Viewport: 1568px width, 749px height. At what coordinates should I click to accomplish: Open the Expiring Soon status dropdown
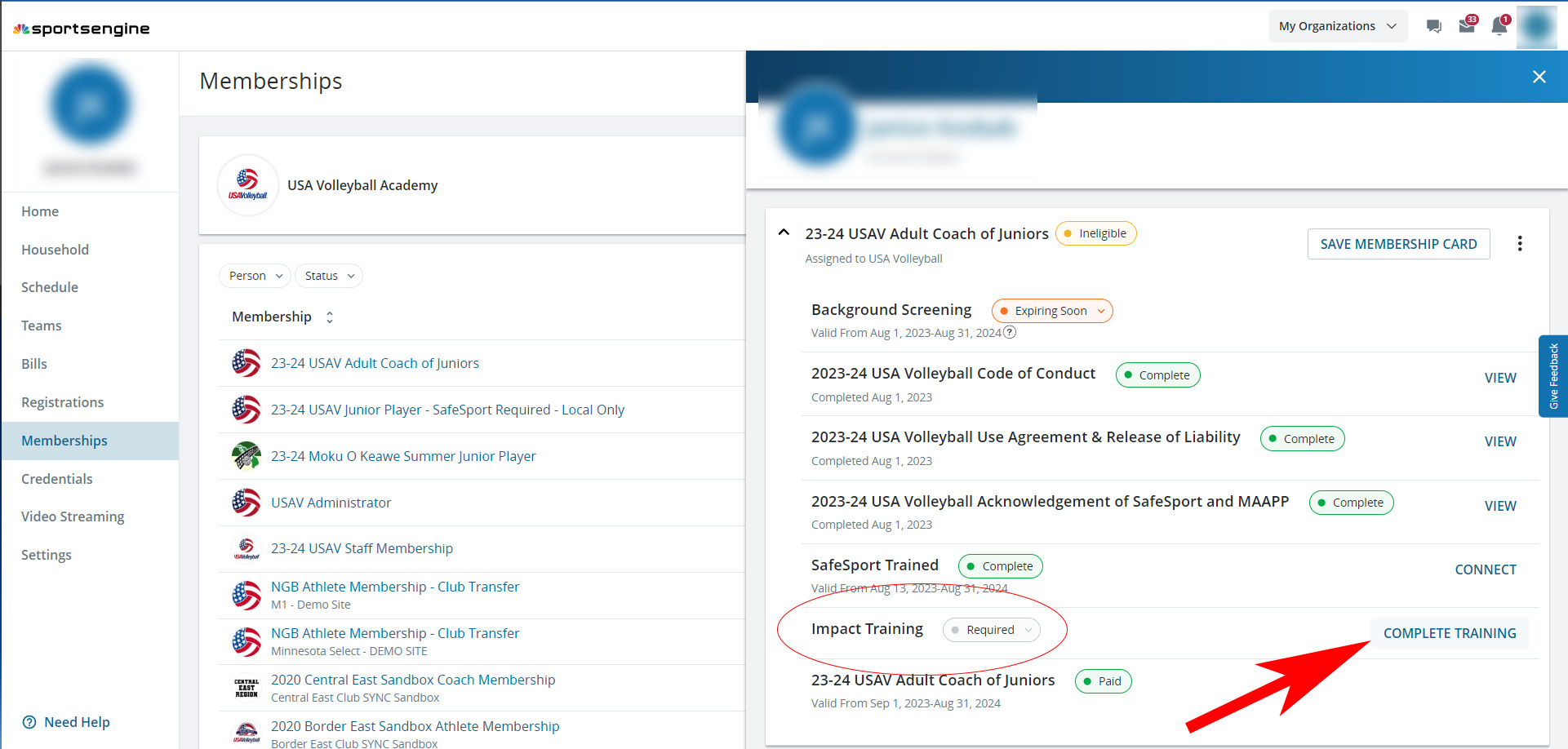1052,311
